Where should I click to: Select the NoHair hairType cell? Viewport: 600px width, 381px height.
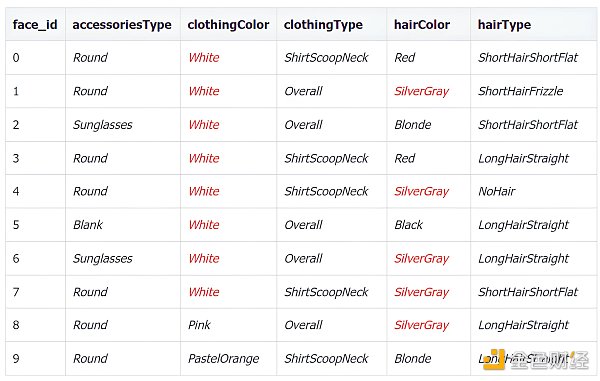coord(497,191)
